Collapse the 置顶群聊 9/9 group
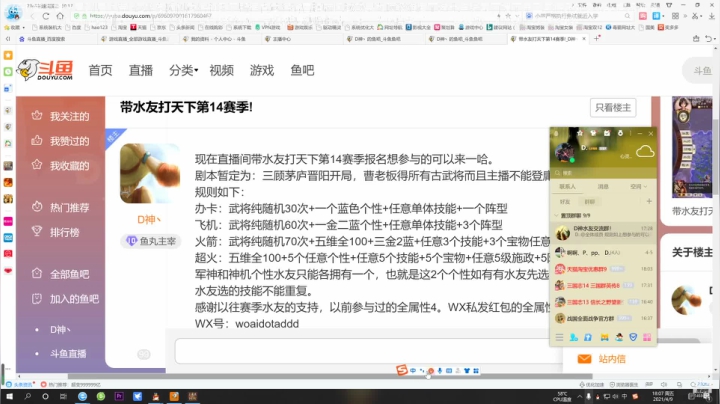Image resolution: width=720 pixels, height=404 pixels. (x=573, y=215)
